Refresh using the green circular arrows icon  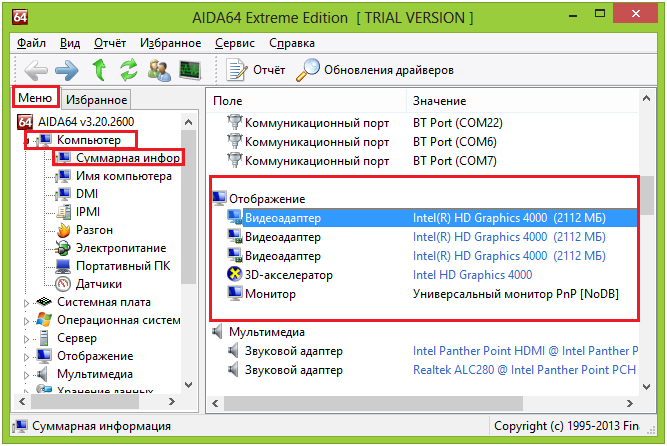click(x=129, y=70)
